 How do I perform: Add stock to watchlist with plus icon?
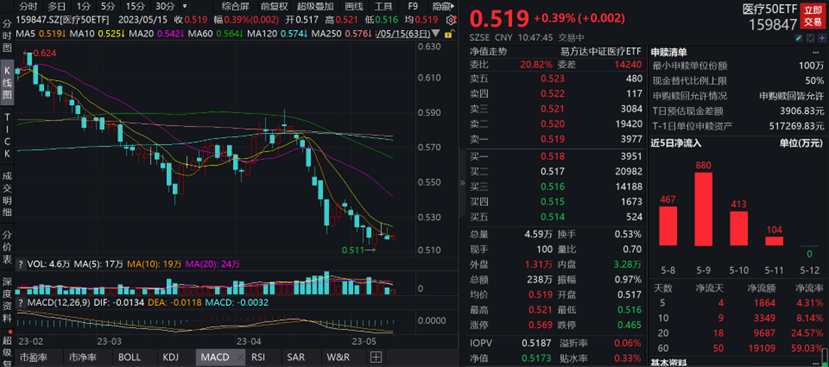tap(821, 38)
